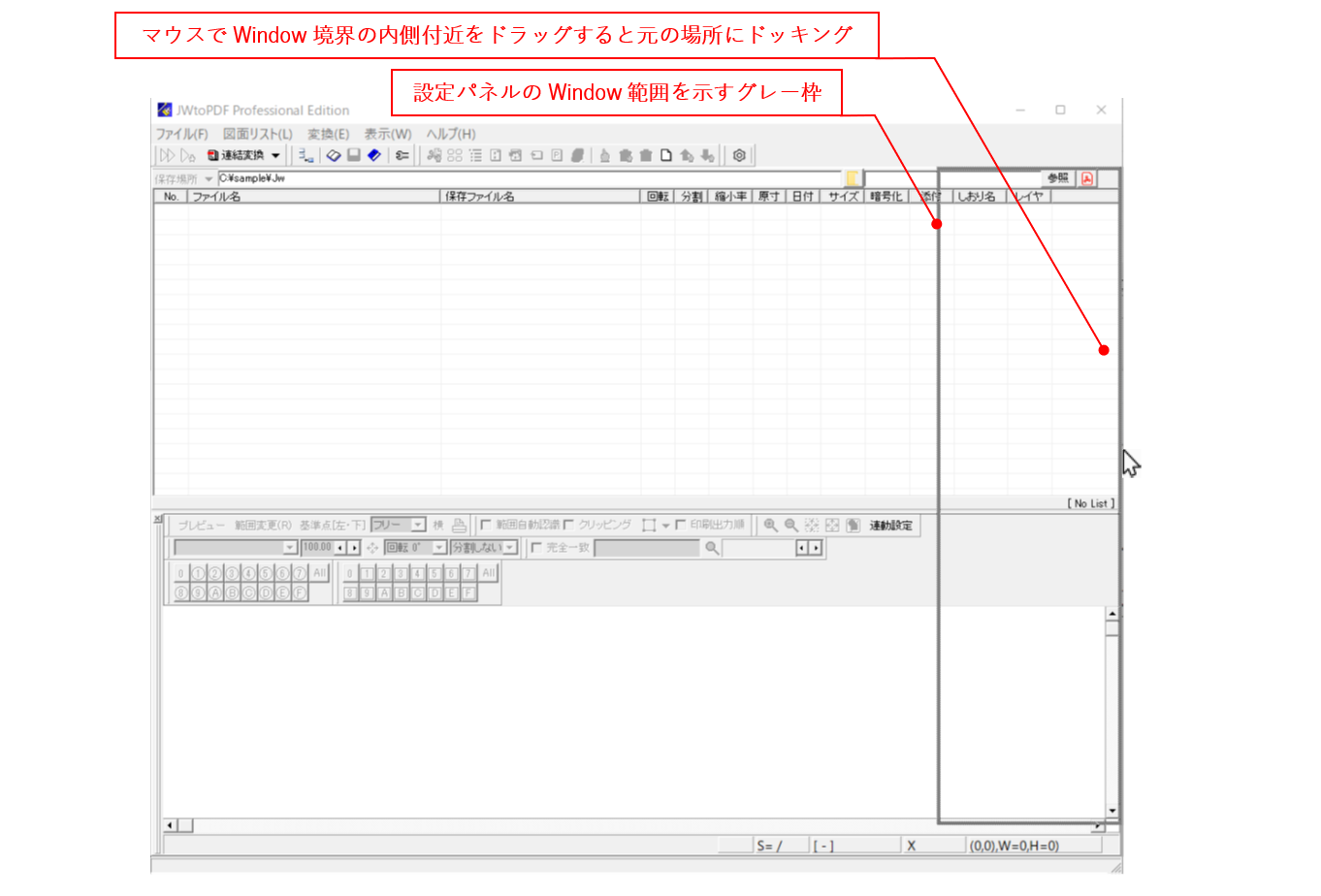The image size is (1321, 896).
Task: Click the red PDF icon beside 参照
Action: [x=1087, y=178]
